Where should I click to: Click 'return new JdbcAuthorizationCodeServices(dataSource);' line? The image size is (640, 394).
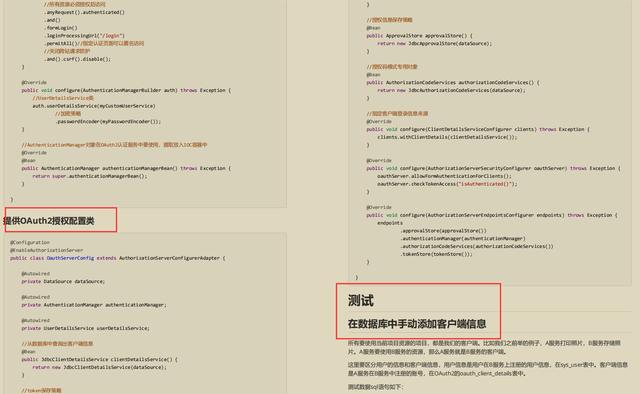coord(451,90)
